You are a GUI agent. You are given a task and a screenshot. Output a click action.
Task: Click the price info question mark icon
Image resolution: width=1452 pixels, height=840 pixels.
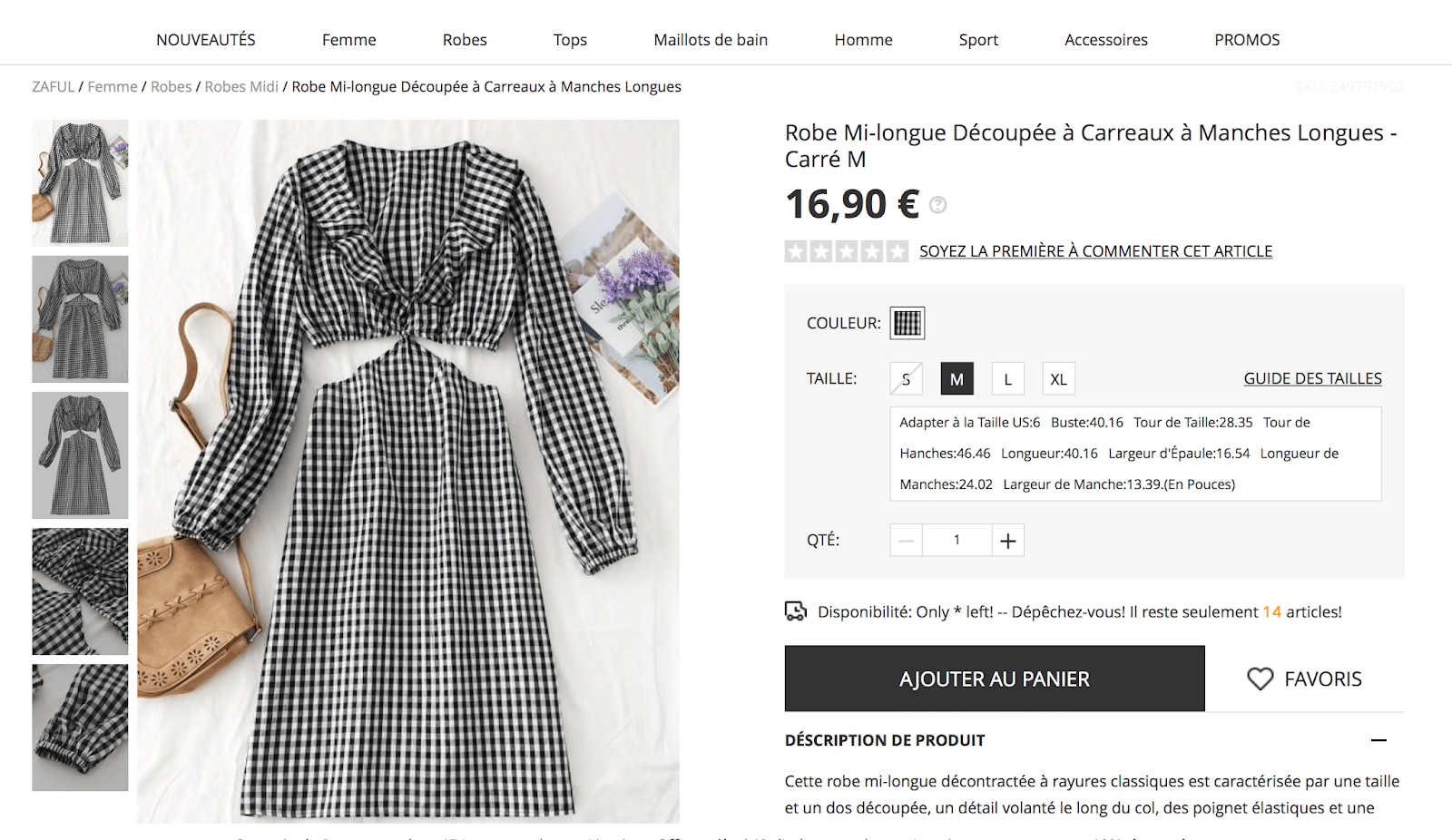click(x=938, y=205)
